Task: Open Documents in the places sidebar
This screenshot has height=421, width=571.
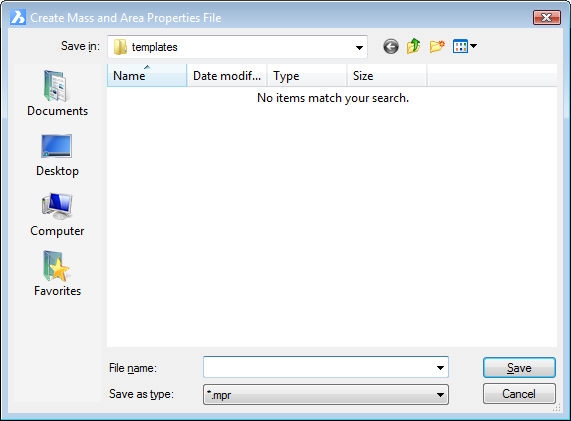Action: coord(58,93)
